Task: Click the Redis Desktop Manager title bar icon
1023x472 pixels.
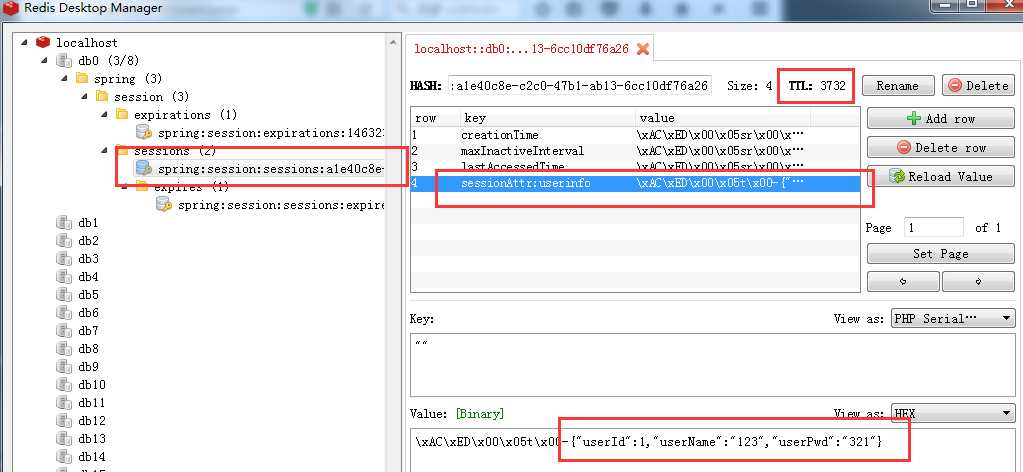Action: coord(11,8)
